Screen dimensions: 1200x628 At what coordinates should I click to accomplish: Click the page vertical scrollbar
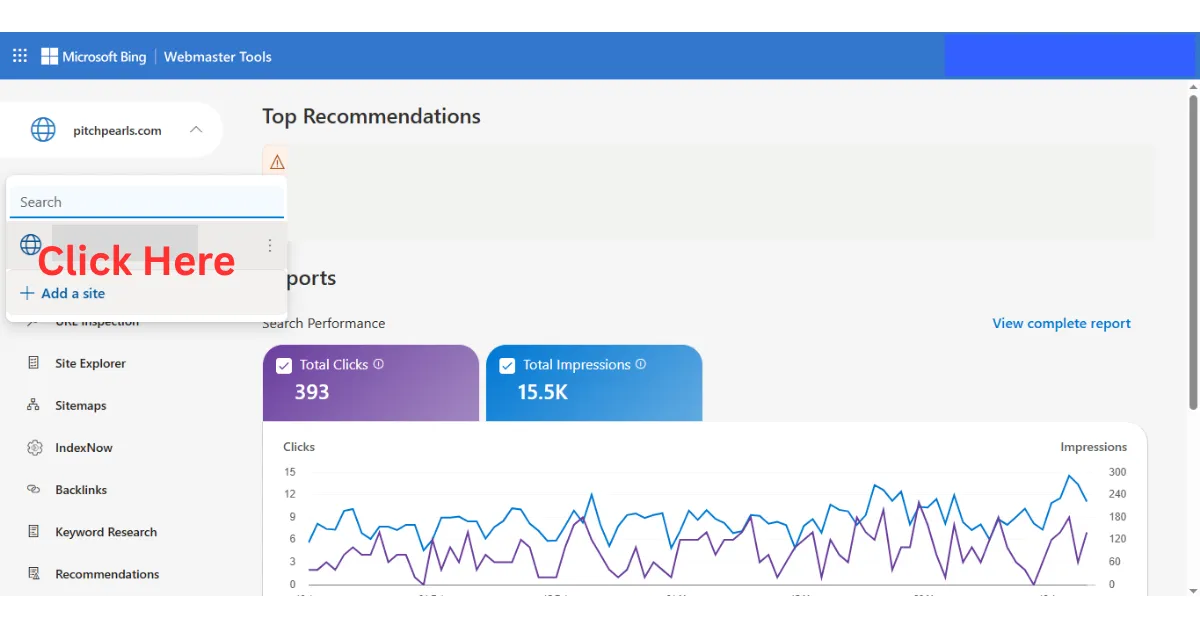1193,252
